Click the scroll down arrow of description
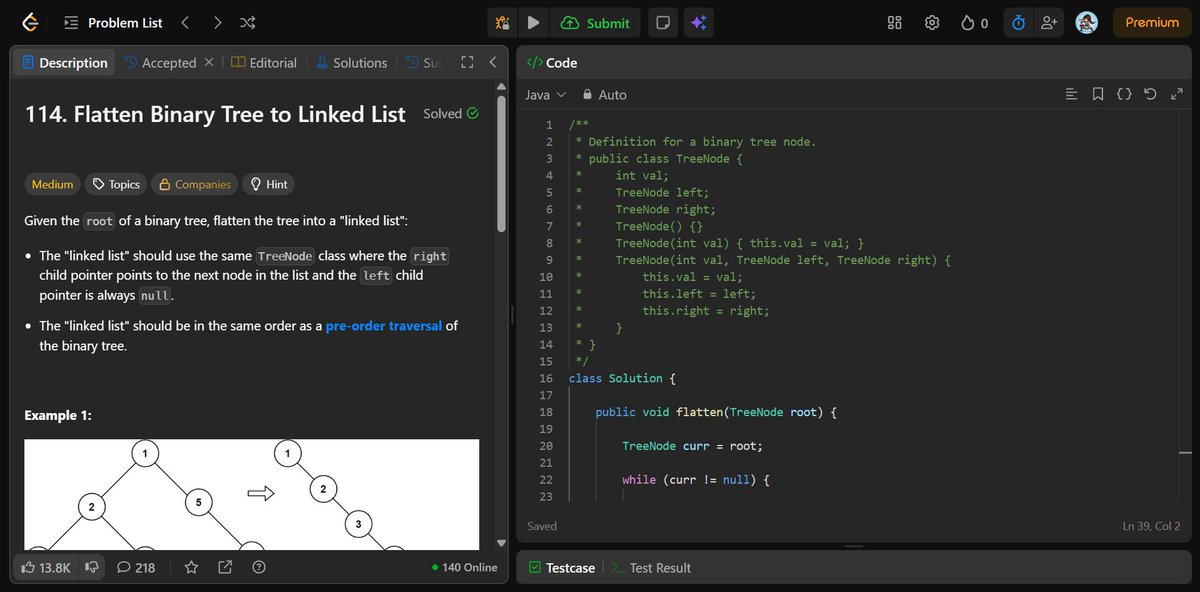This screenshot has height=592, width=1200. coord(502,543)
